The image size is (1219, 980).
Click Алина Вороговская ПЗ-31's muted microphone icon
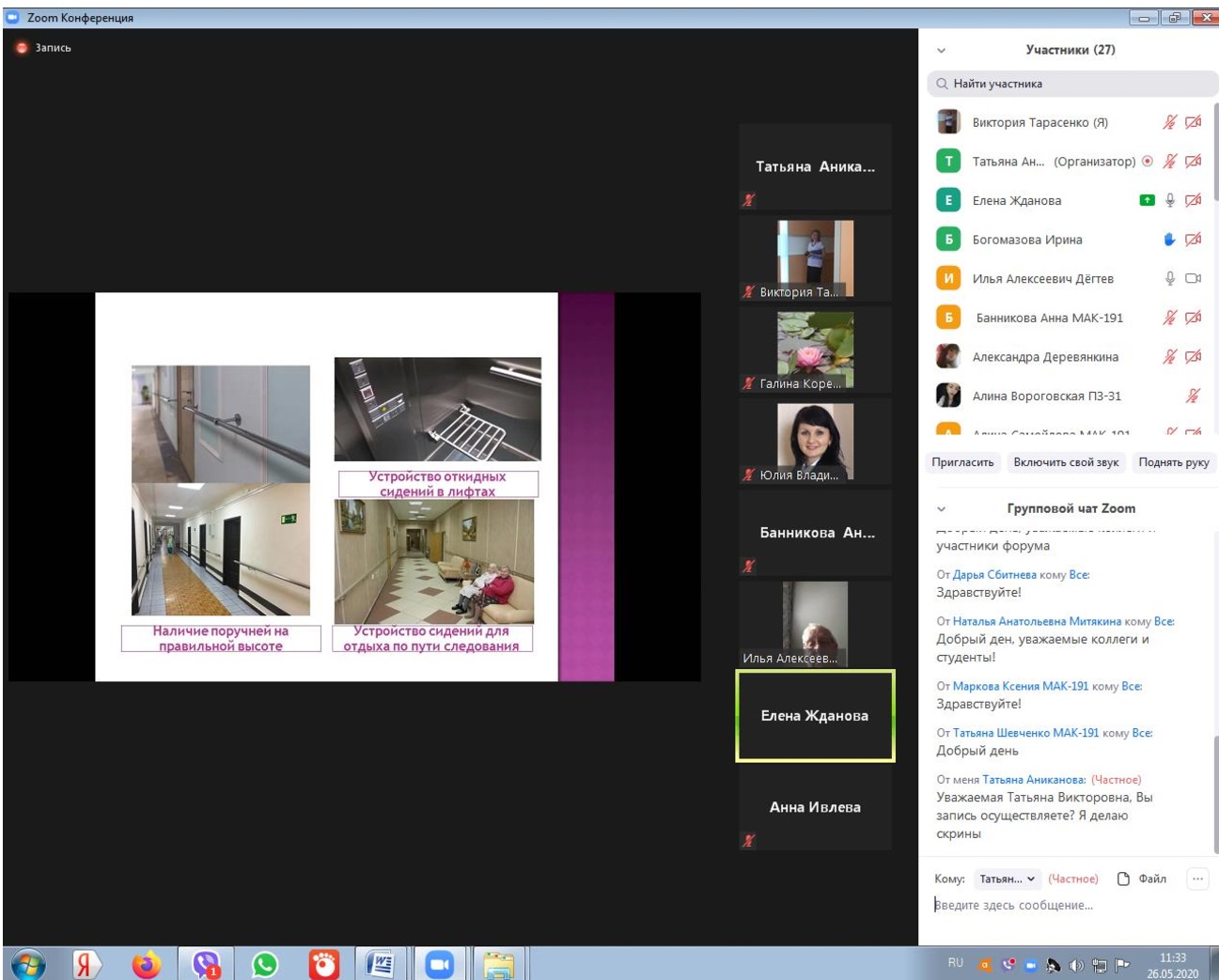(1193, 396)
